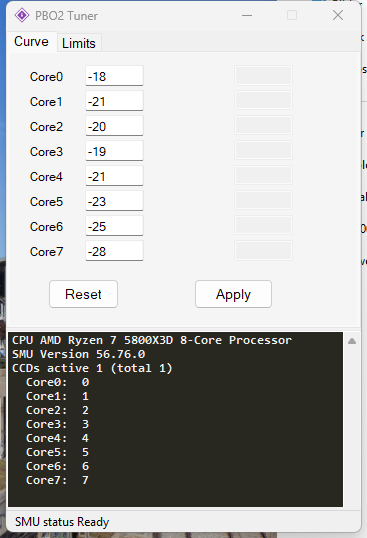
Task: Close the PBO2 Tuner window
Action: [338, 15]
